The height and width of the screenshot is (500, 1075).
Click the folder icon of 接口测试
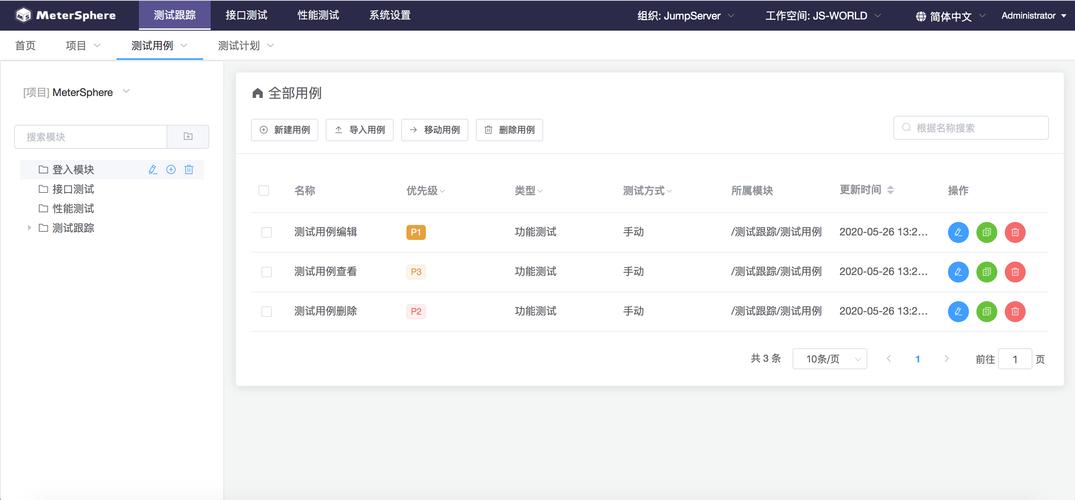[43, 189]
